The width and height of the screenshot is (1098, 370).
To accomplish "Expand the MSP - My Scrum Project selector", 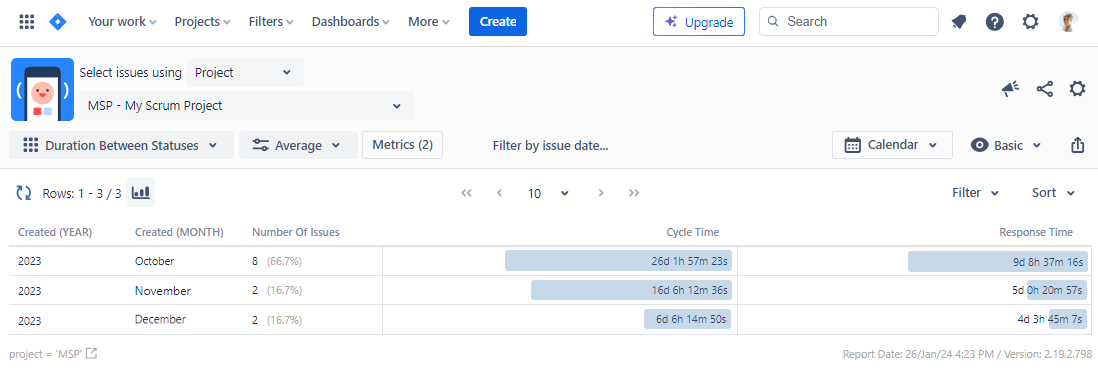I will (x=246, y=106).
